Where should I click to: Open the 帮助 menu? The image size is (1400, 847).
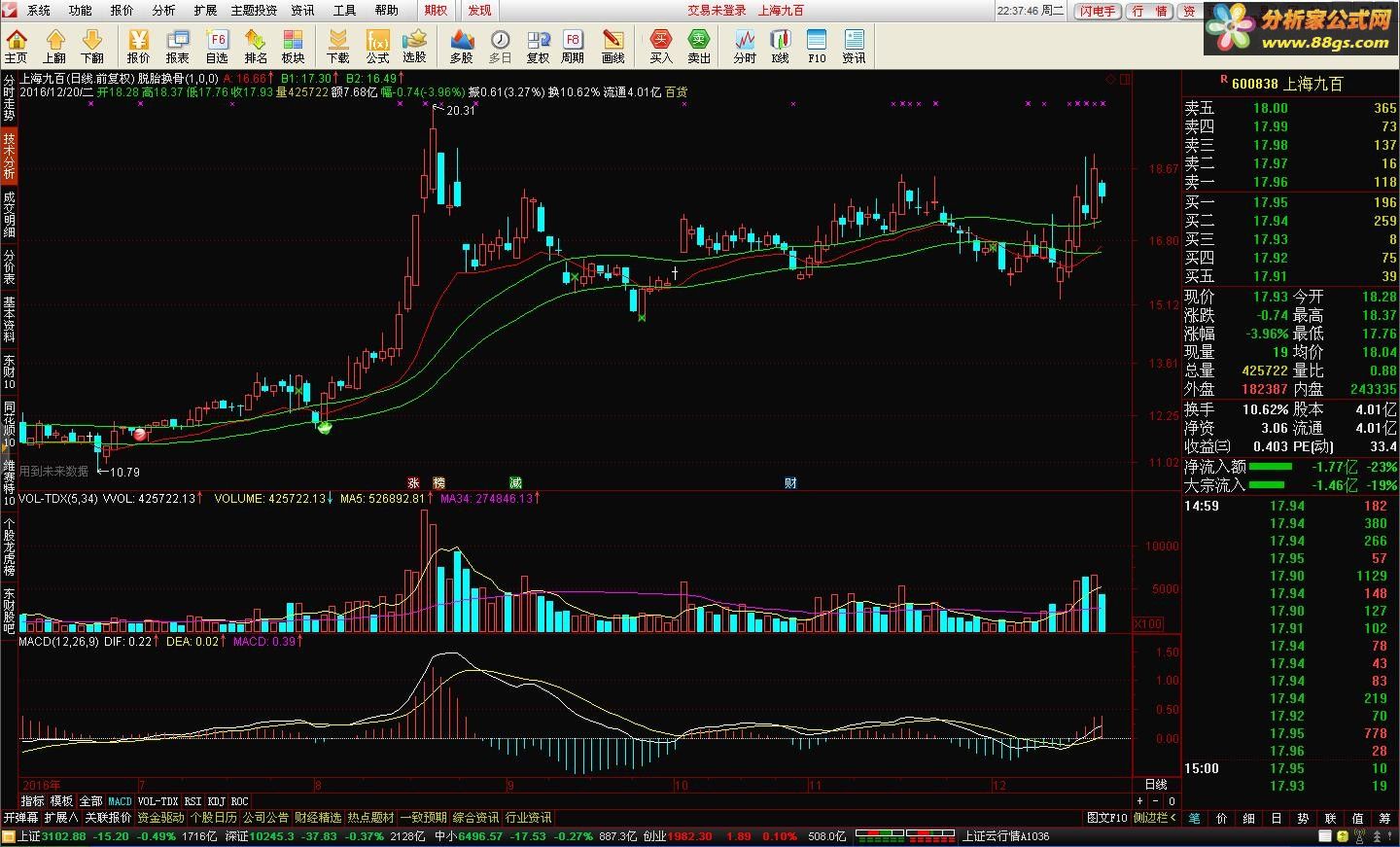click(387, 10)
